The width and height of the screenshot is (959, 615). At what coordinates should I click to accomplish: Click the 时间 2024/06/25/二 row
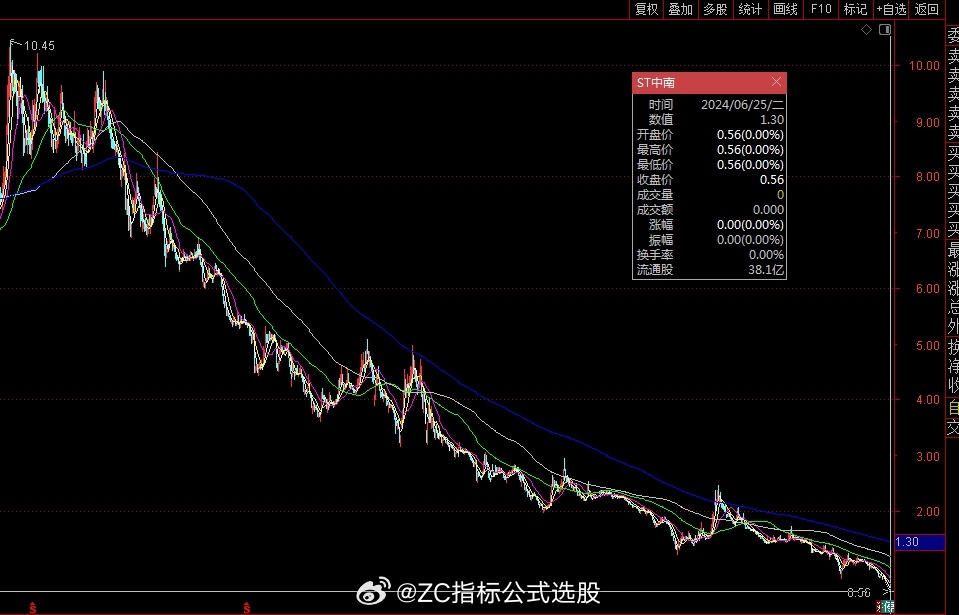pos(709,105)
